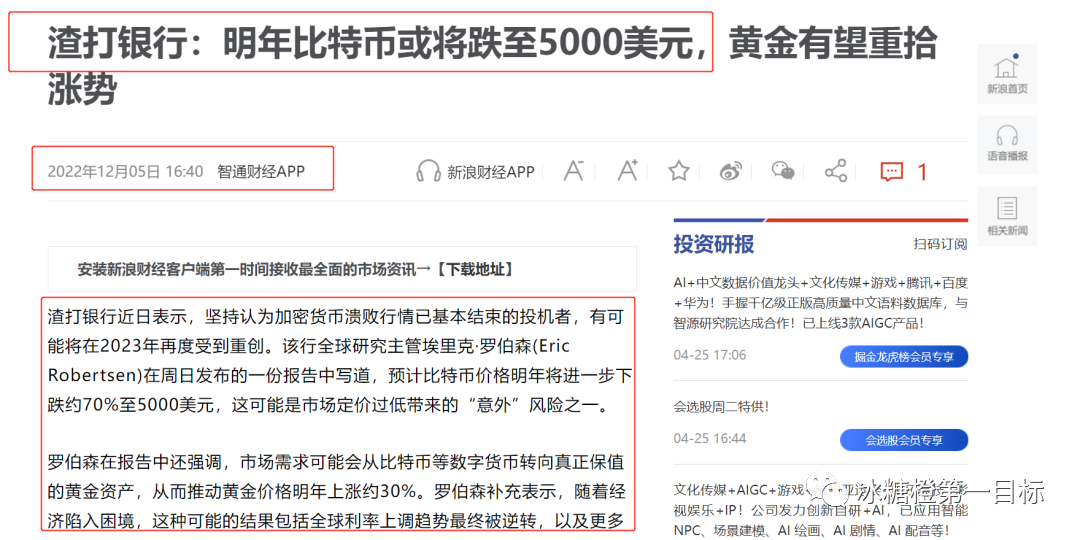Viewport: 1080px width, 540px height.
Task: Click 新浪财经APP link in toolbar
Action: 491,172
